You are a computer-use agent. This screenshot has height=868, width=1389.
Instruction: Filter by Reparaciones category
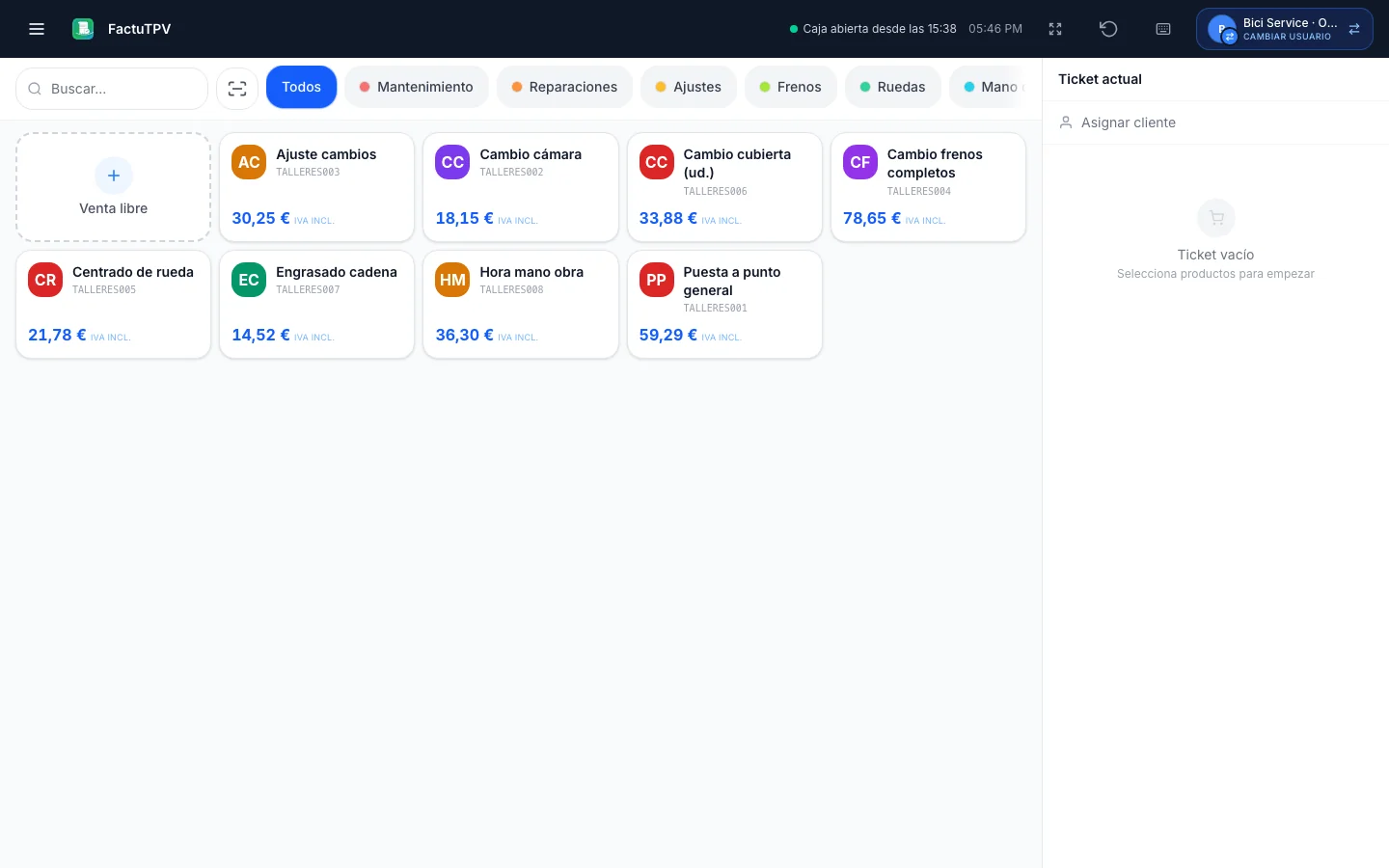click(x=564, y=87)
